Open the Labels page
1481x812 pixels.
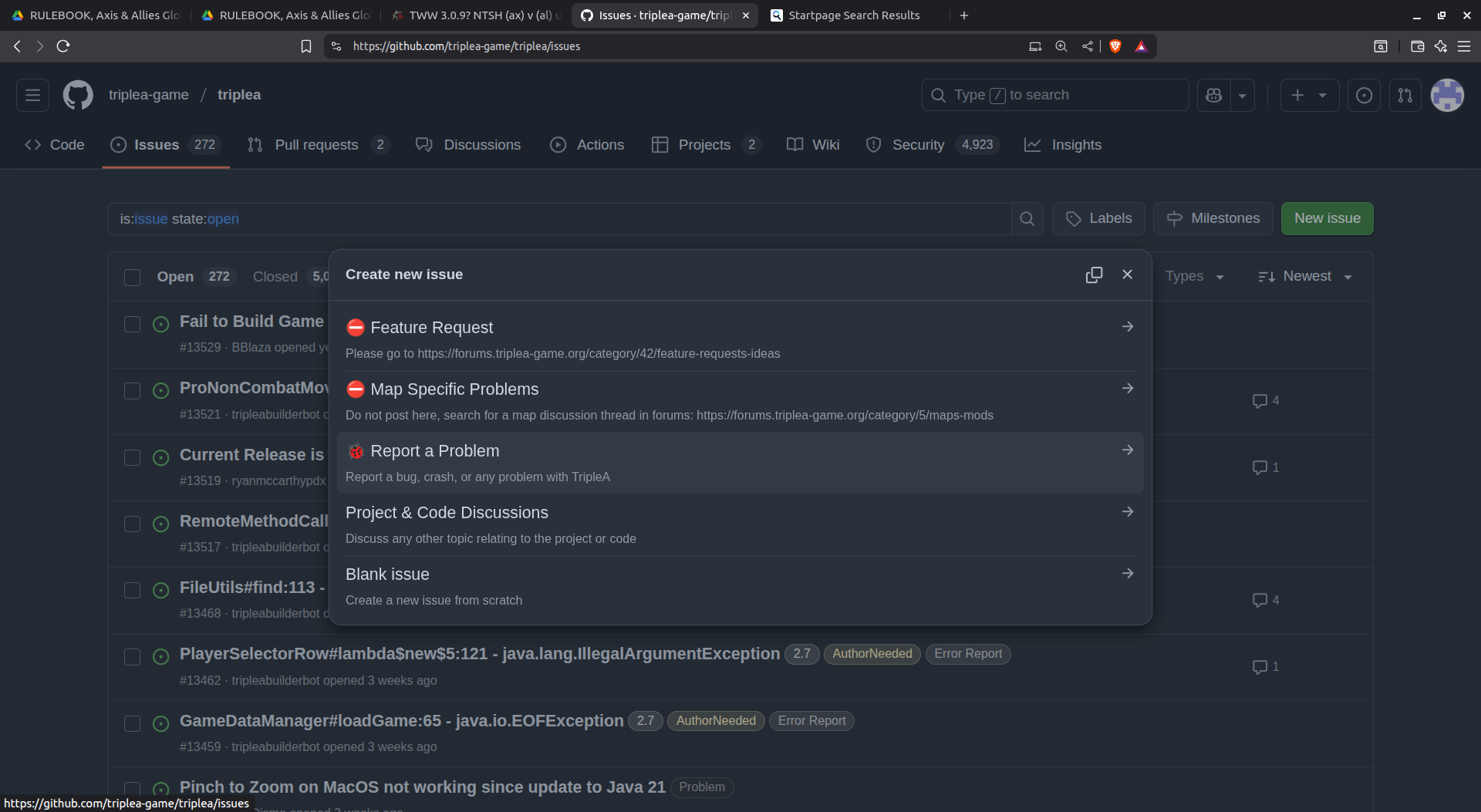[1098, 219]
